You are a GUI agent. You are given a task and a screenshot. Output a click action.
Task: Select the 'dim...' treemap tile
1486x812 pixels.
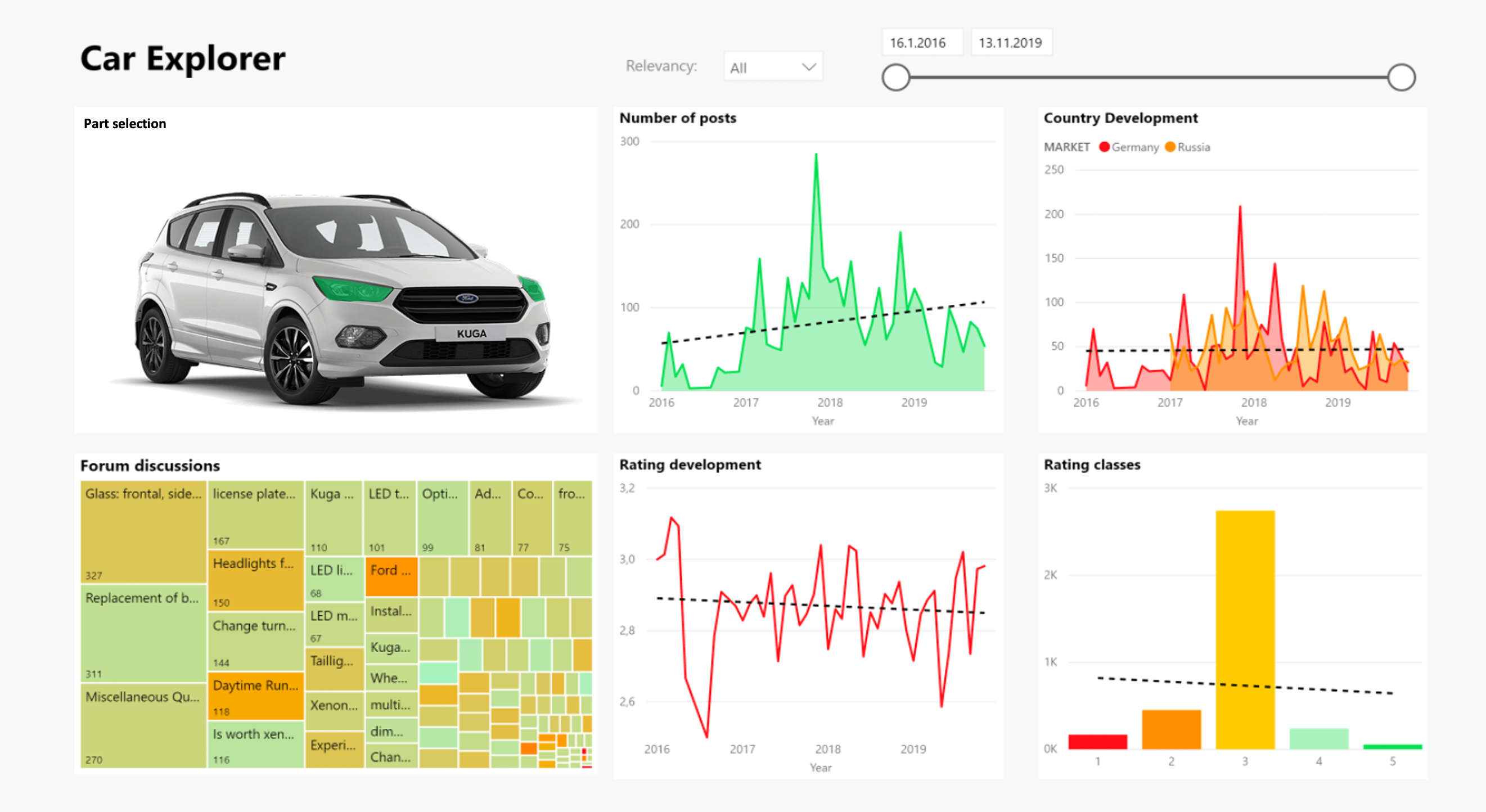click(x=391, y=731)
